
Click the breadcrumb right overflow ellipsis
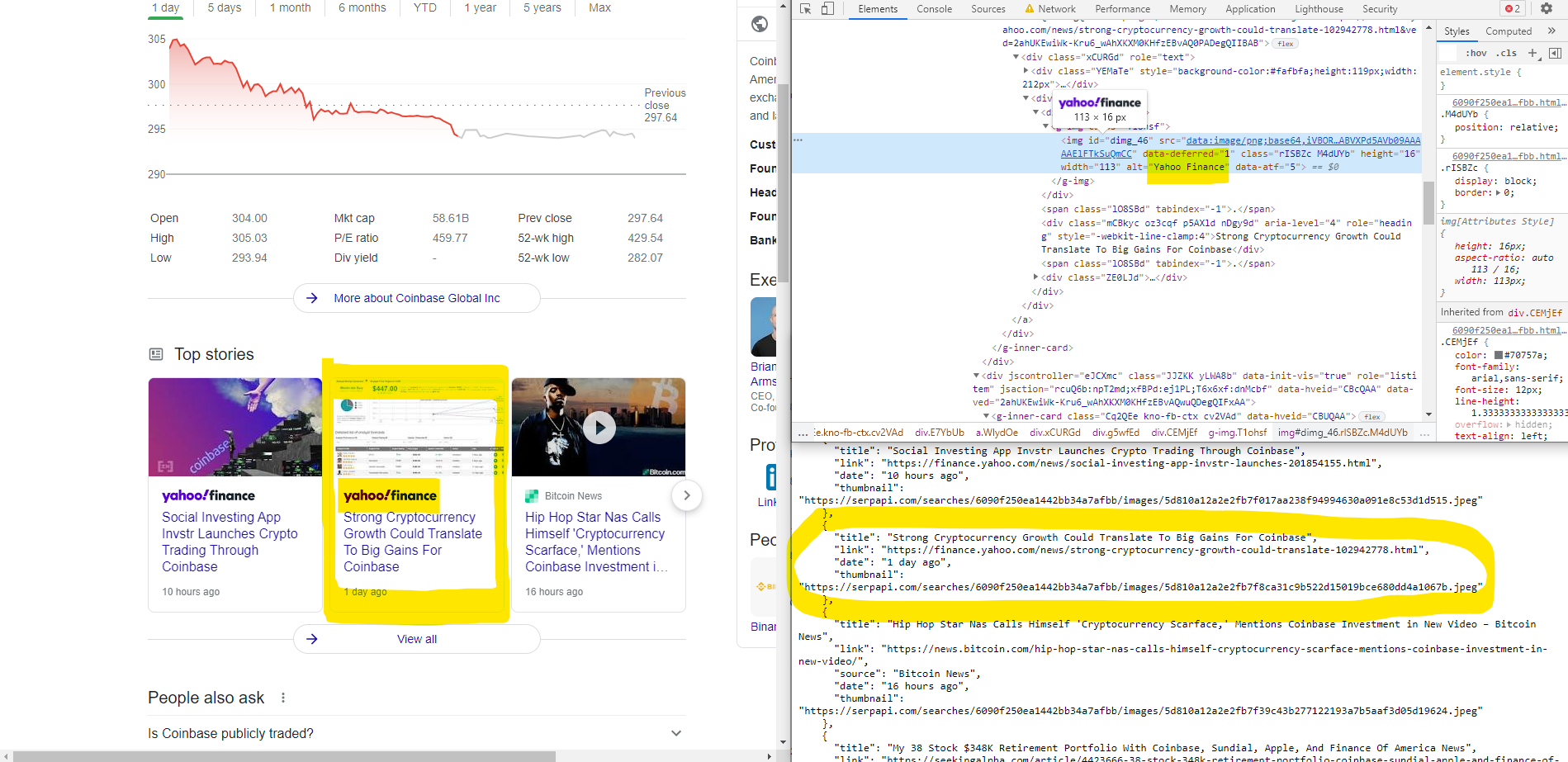pos(1424,433)
